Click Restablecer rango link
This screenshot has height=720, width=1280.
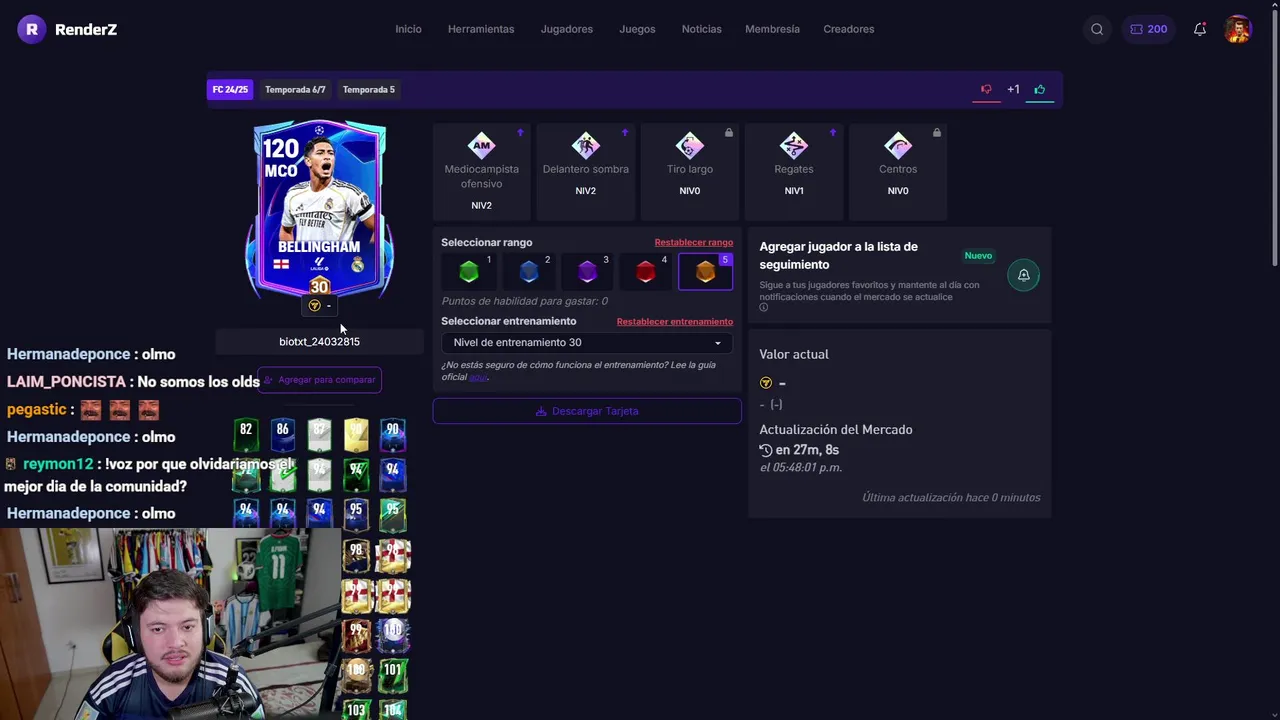click(x=693, y=242)
